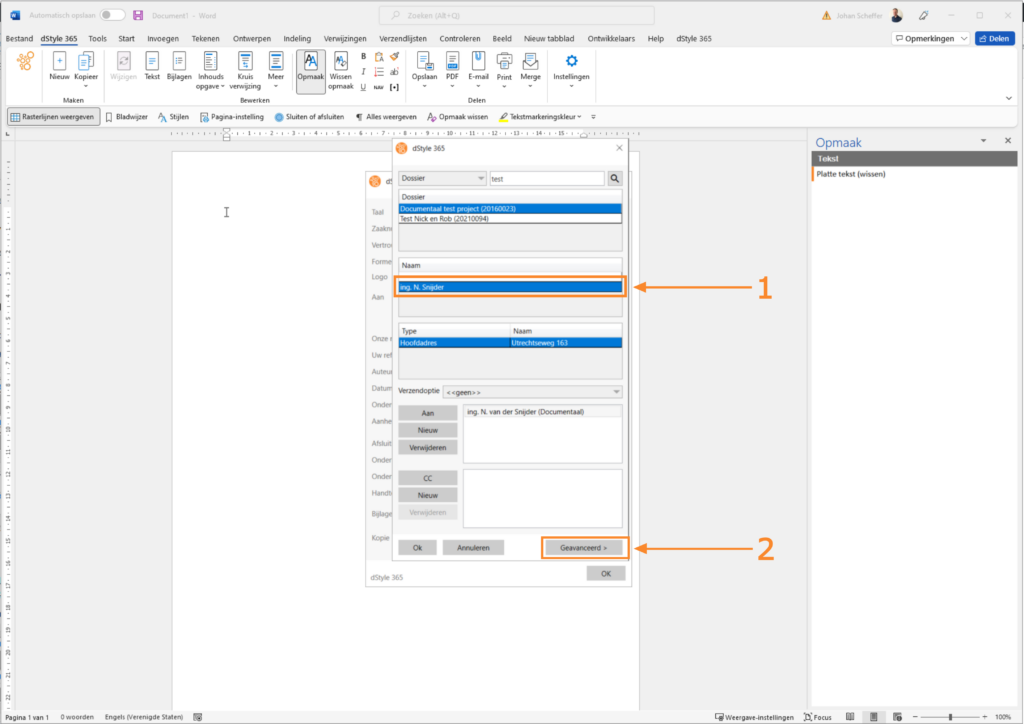Viewport: 1024px width, 724px height.
Task: Select ing. N. Snijder name row
Action: 510,287
